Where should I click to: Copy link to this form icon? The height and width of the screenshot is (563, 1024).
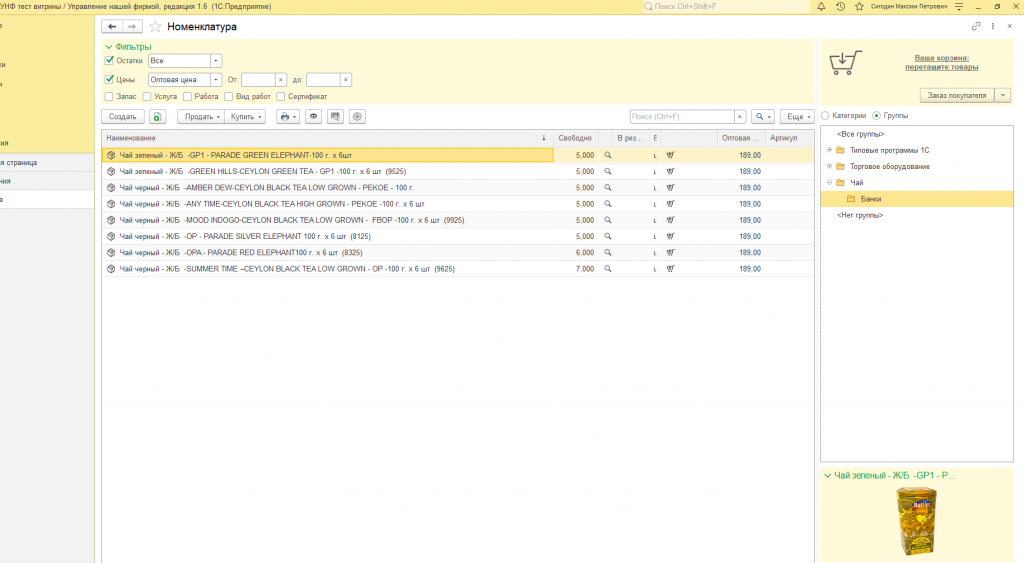[x=976, y=26]
